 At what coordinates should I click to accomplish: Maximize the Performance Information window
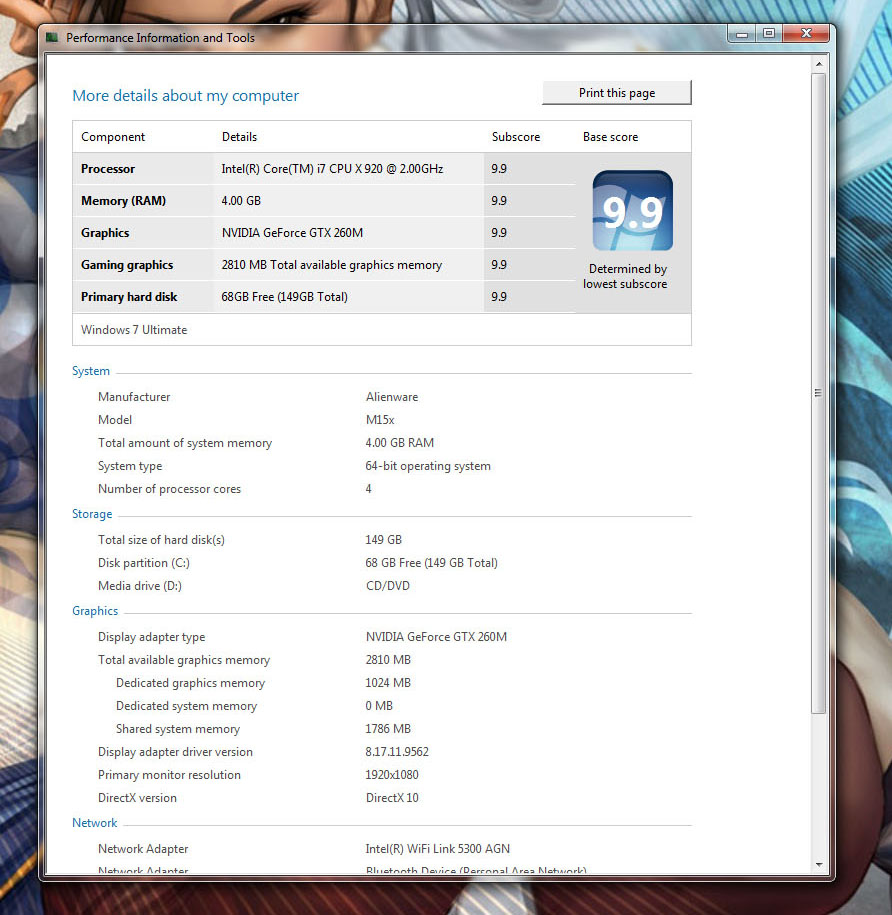(769, 34)
